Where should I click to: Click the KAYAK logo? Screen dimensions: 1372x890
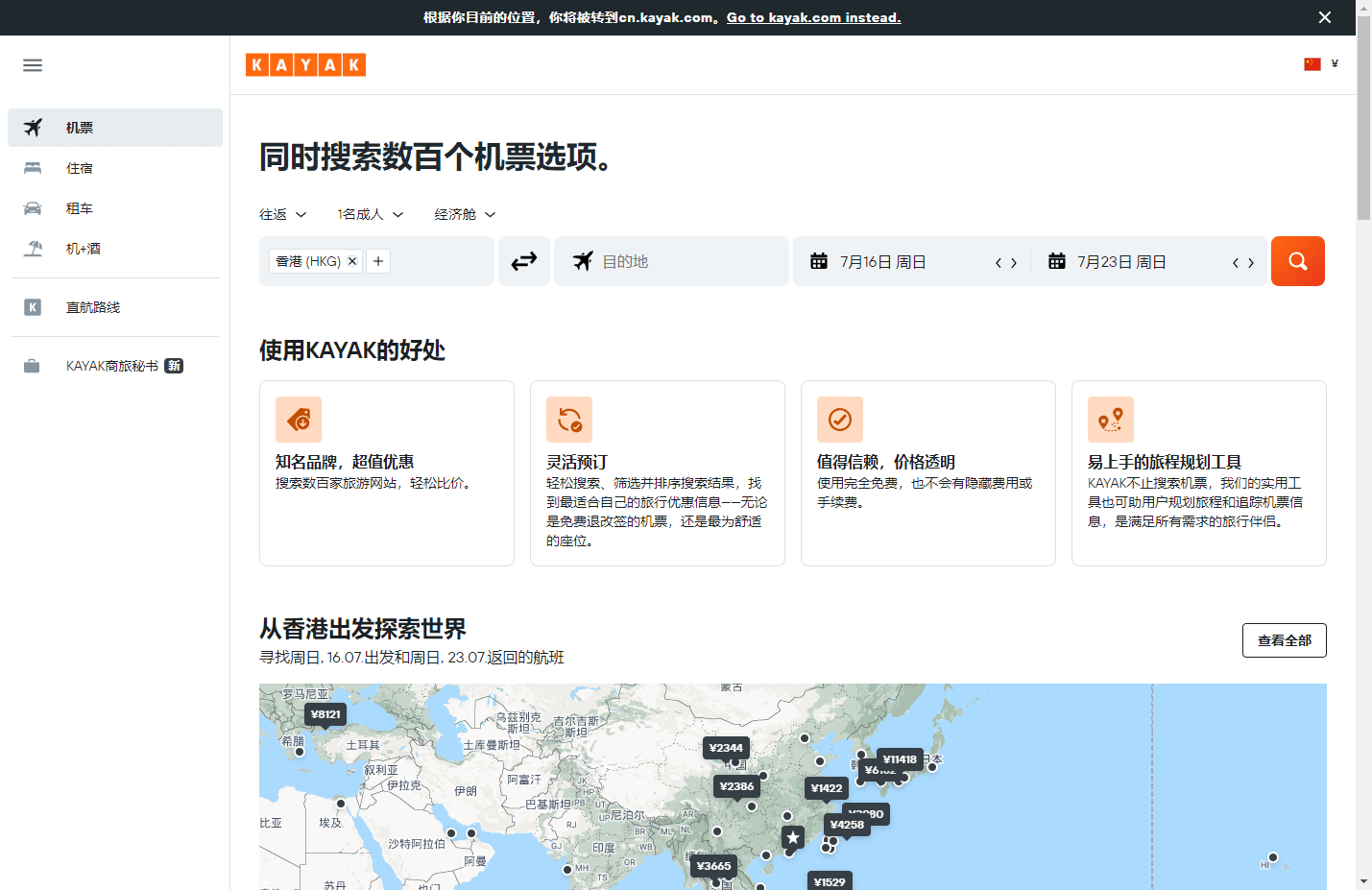coord(305,64)
